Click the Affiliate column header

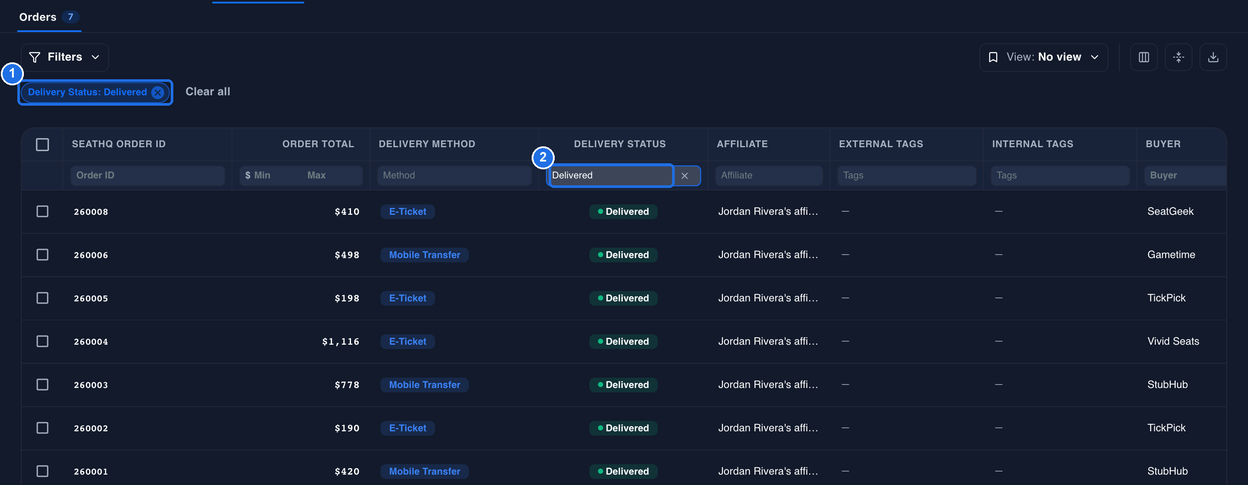click(742, 144)
